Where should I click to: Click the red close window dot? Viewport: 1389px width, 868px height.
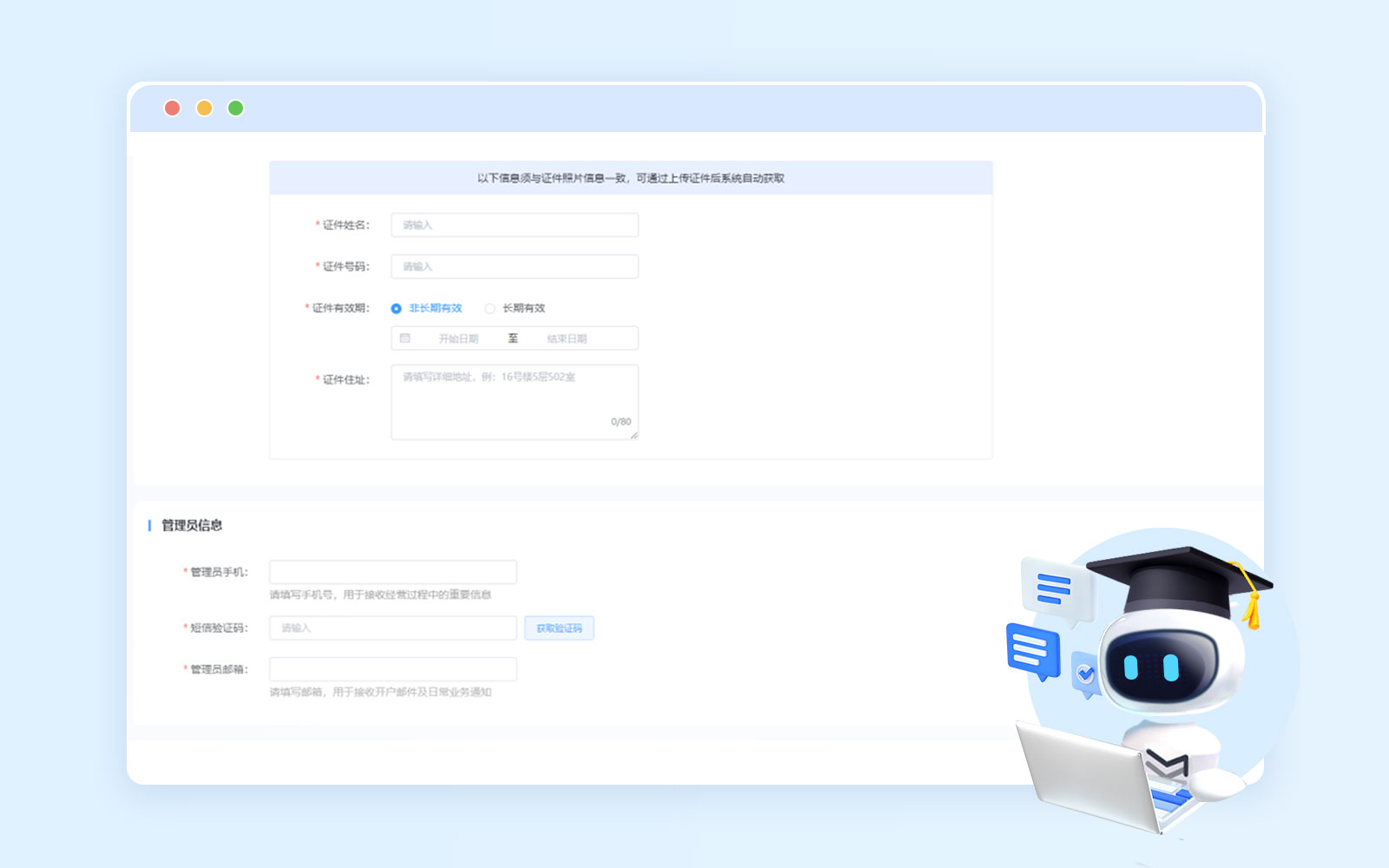(x=173, y=108)
